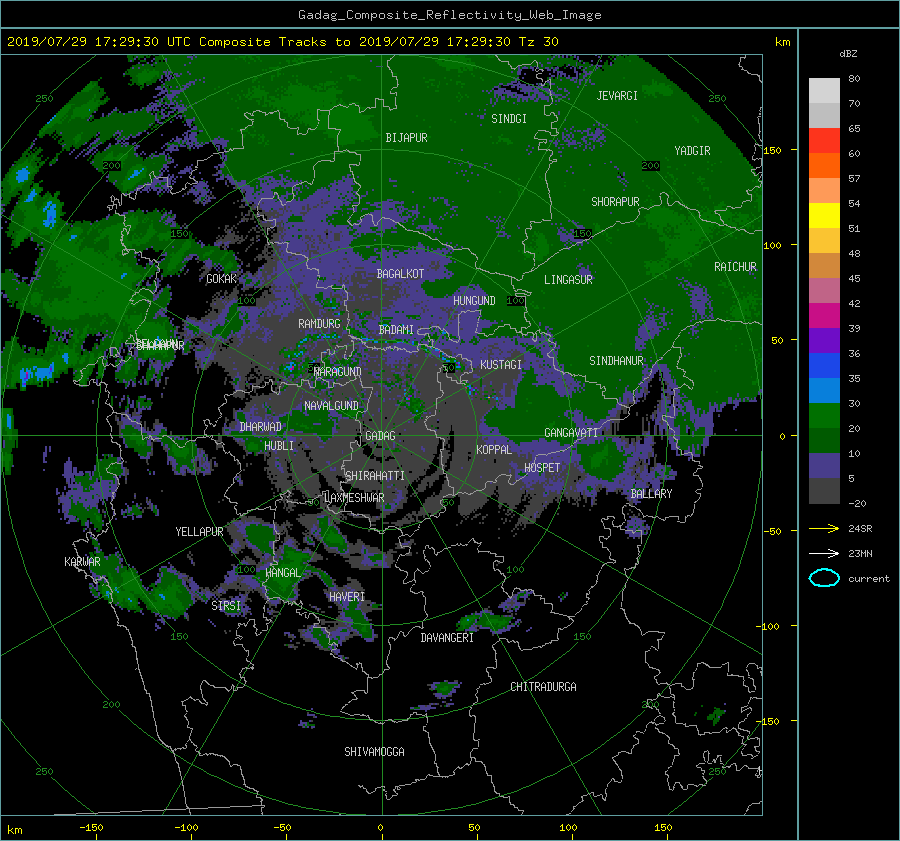Click the '23MN' legend label
The height and width of the screenshot is (841, 900).
pyautogui.click(x=860, y=554)
